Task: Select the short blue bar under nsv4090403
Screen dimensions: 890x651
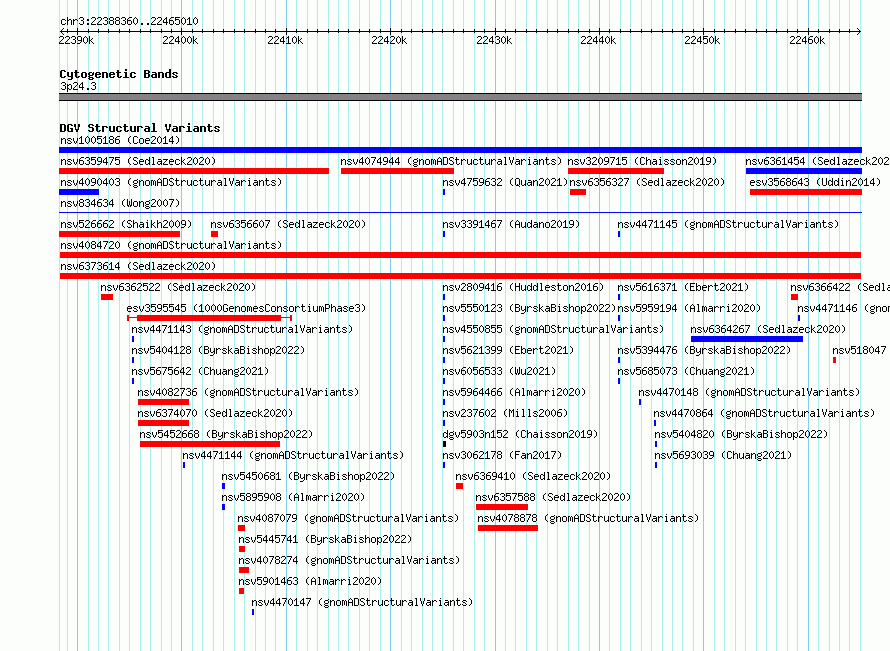Action: (79, 192)
